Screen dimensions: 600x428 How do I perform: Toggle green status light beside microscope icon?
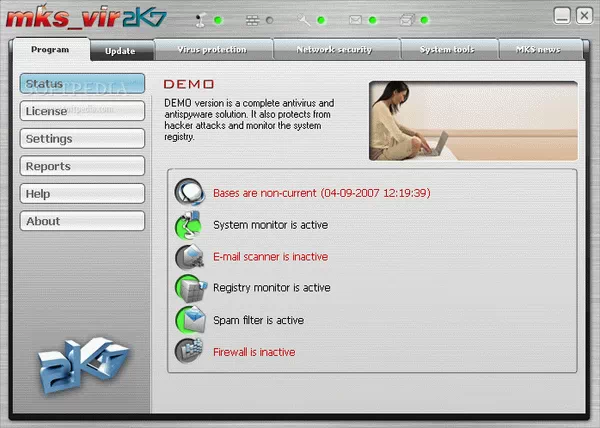point(218,20)
